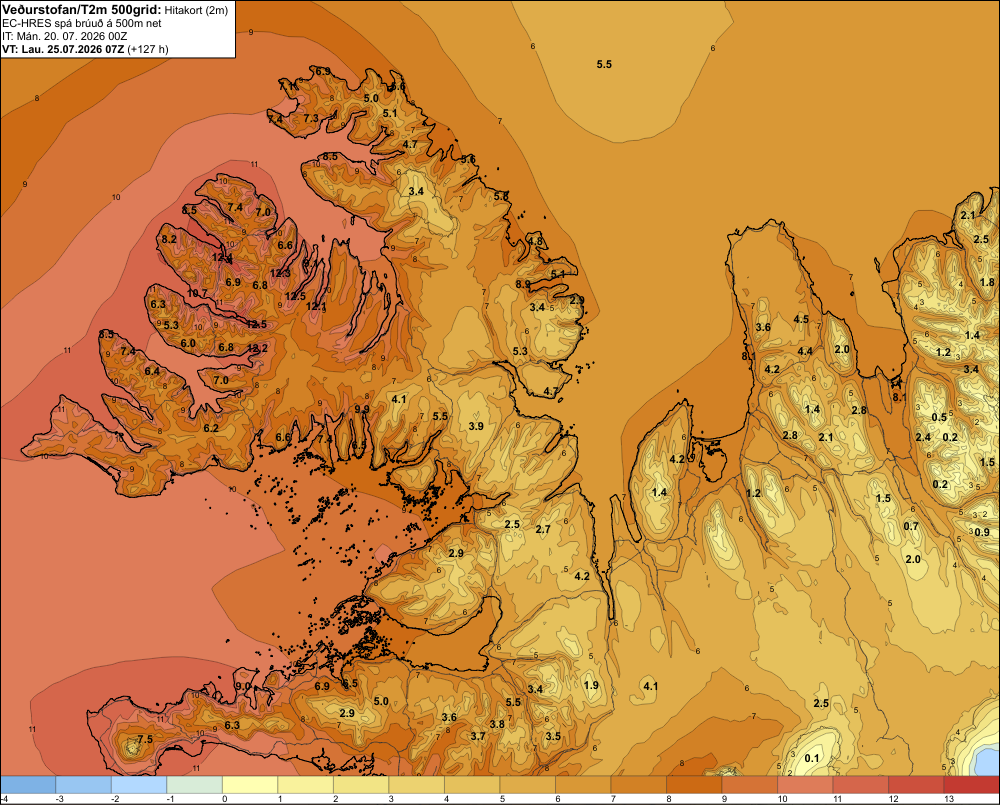Click the '4.4' temperature label
This screenshot has width=1000, height=805.
tap(805, 351)
